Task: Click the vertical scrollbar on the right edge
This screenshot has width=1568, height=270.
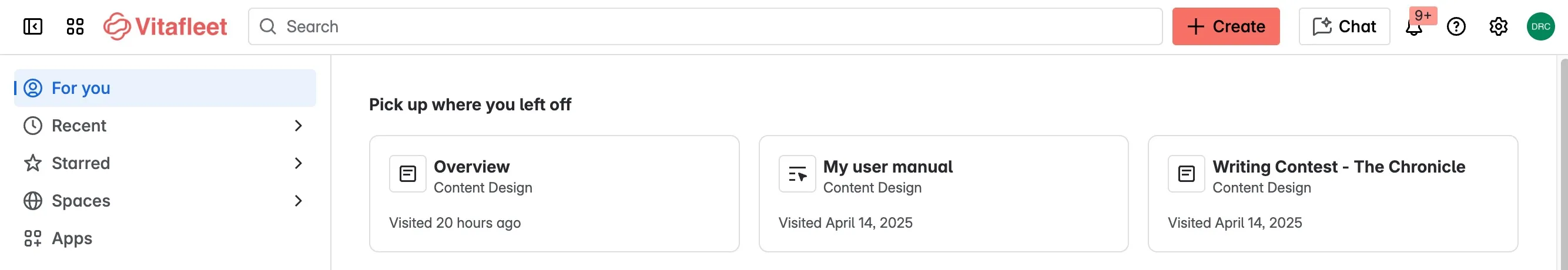Action: pos(1563,164)
